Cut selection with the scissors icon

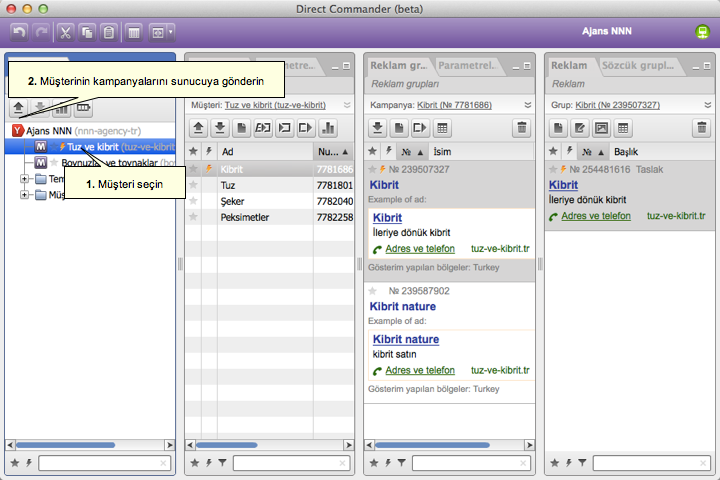[65, 33]
